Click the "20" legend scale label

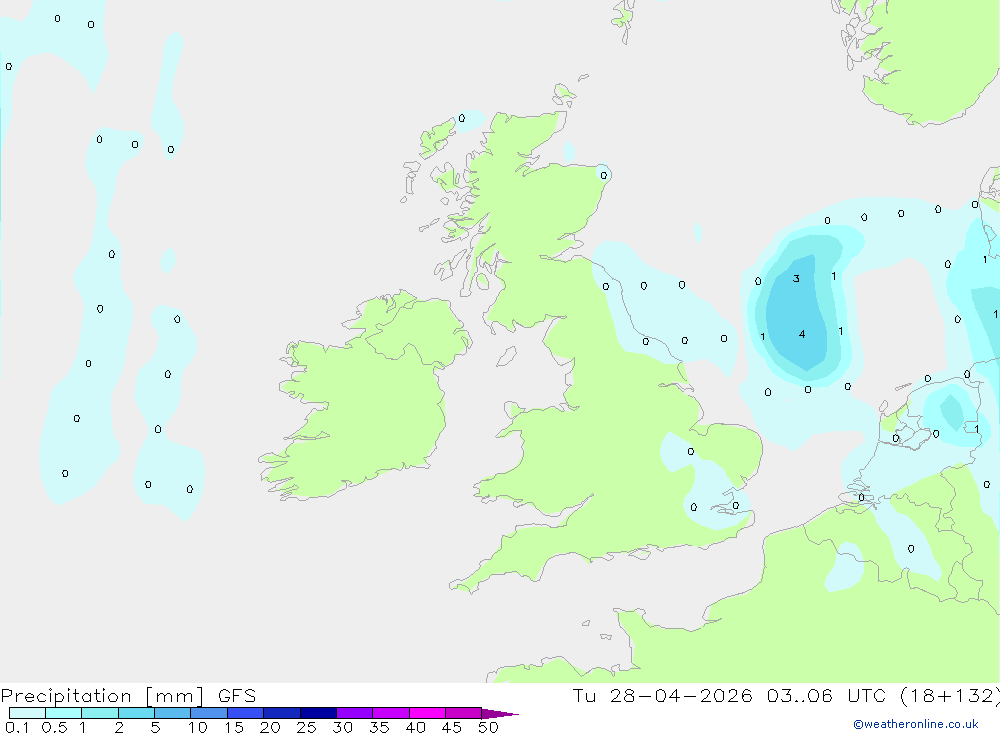coord(270,727)
